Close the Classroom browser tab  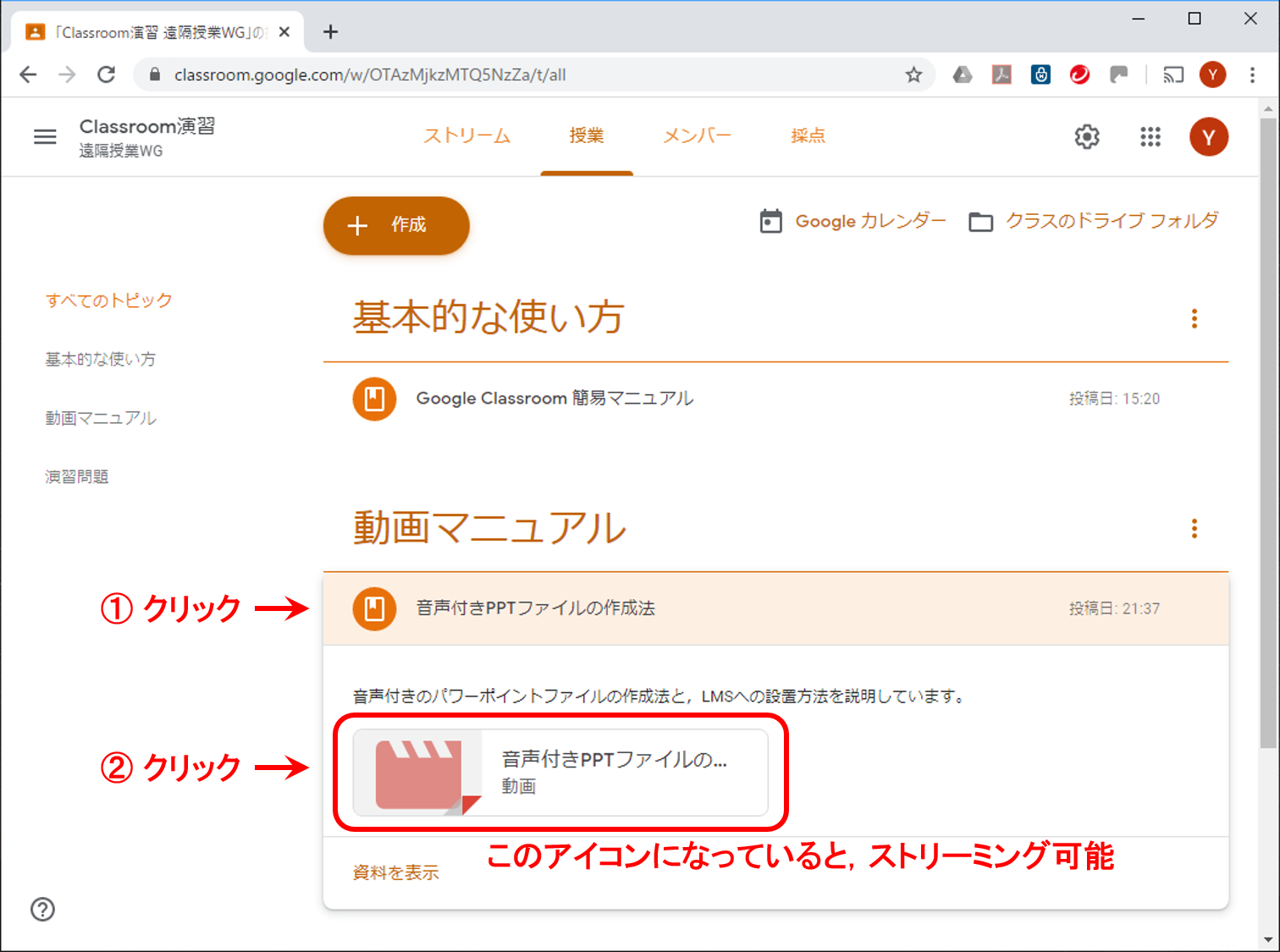(284, 32)
